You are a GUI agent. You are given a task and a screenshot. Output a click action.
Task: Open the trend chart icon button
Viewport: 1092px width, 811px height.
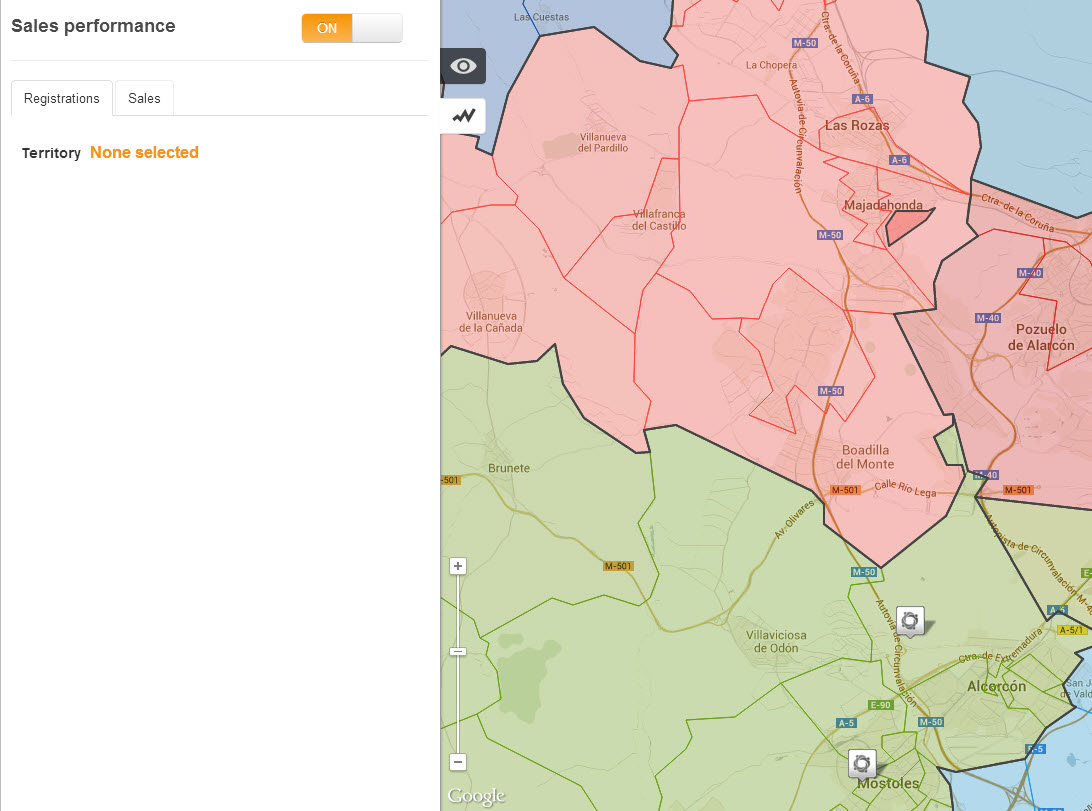point(463,116)
